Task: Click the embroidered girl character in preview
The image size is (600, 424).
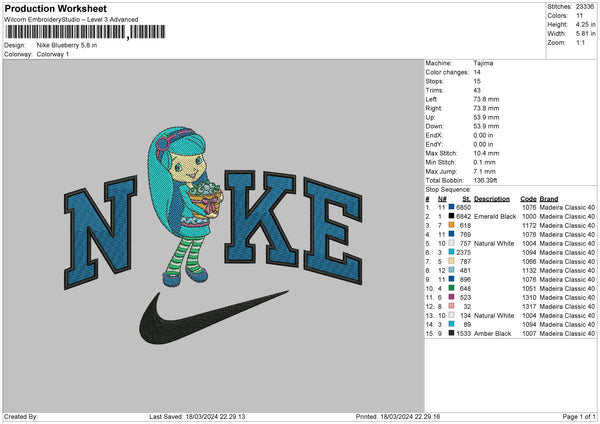Action: [186, 207]
